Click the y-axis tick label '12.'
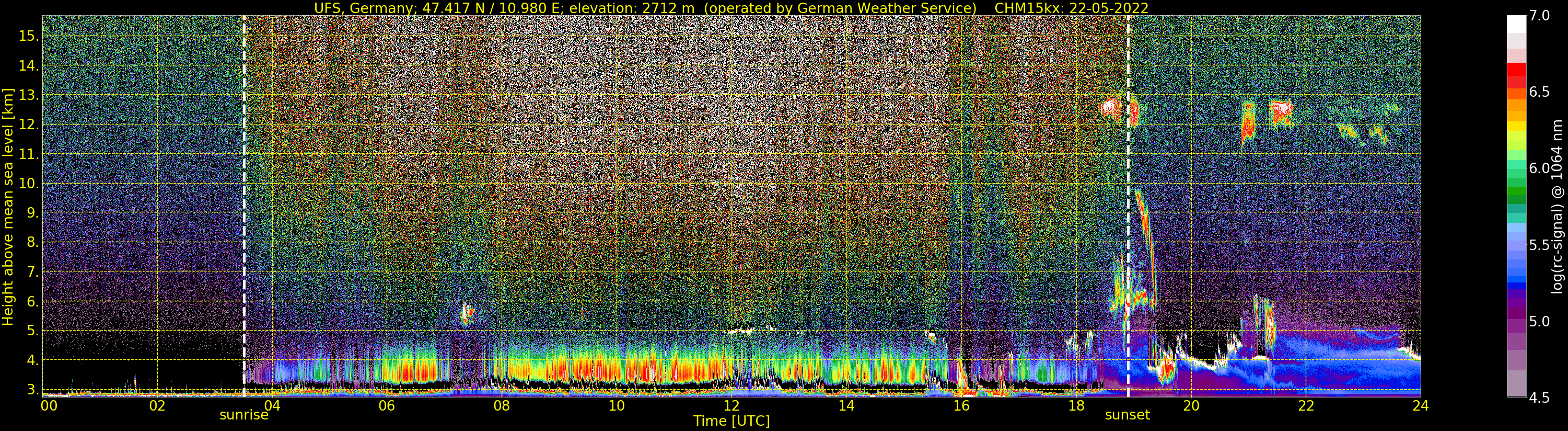The width and height of the screenshot is (1568, 431). pos(29,125)
